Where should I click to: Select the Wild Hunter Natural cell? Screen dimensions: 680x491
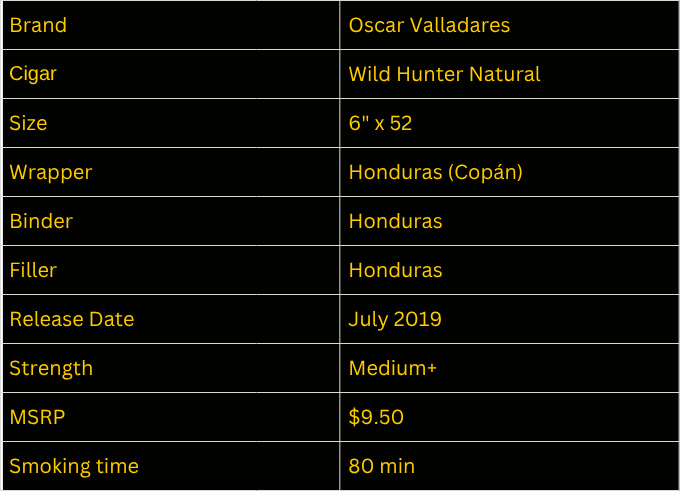pos(509,74)
